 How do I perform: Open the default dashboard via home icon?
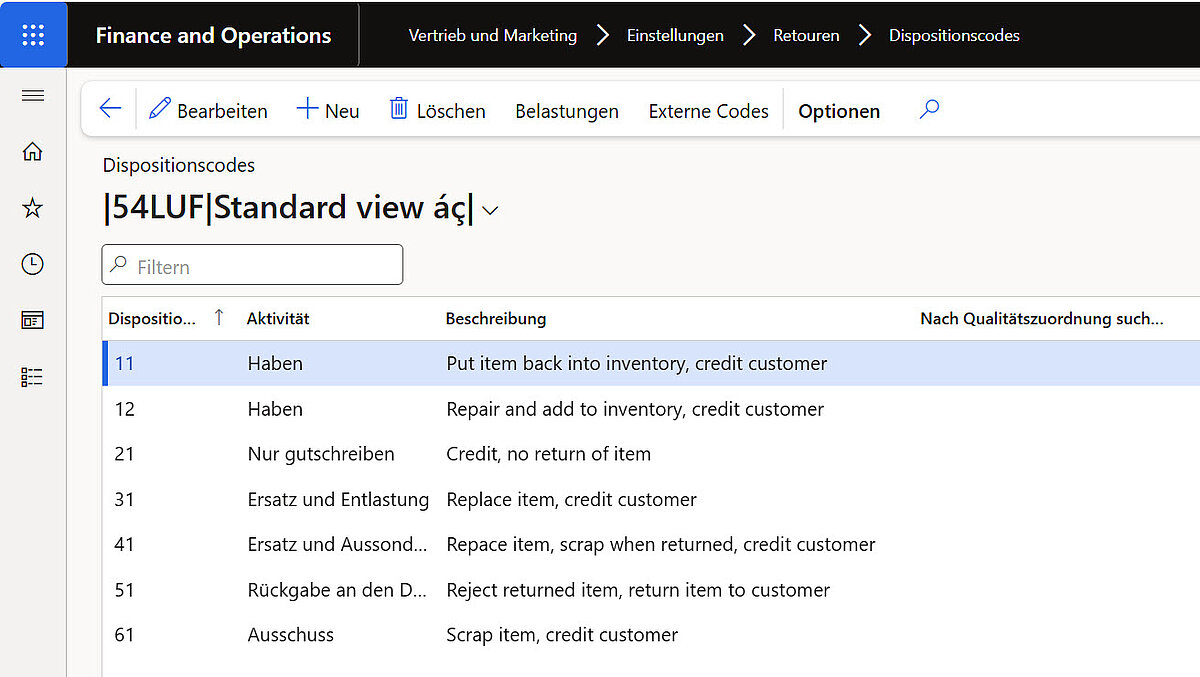coord(33,152)
